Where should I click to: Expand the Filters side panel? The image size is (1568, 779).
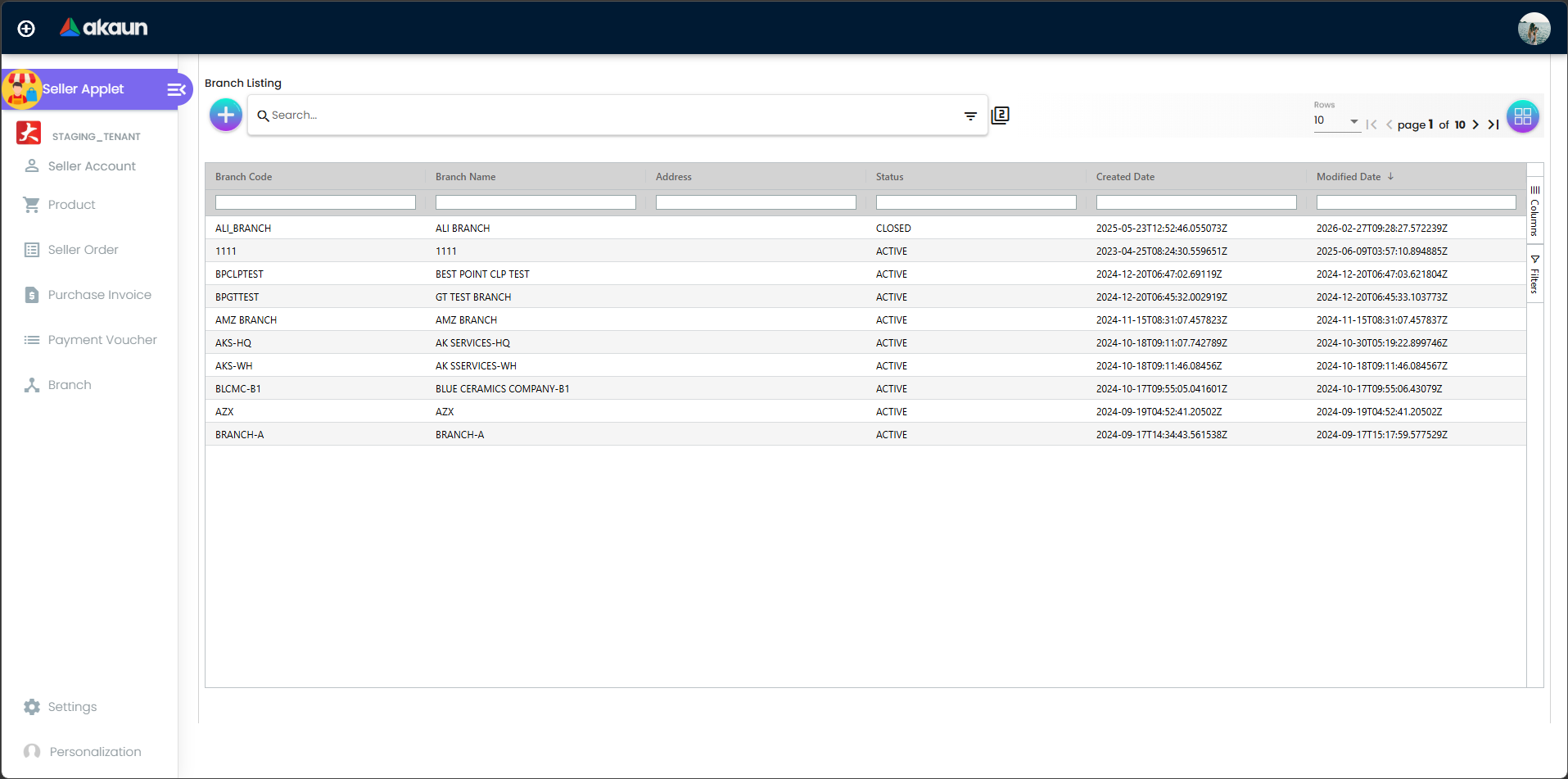pyautogui.click(x=1535, y=274)
